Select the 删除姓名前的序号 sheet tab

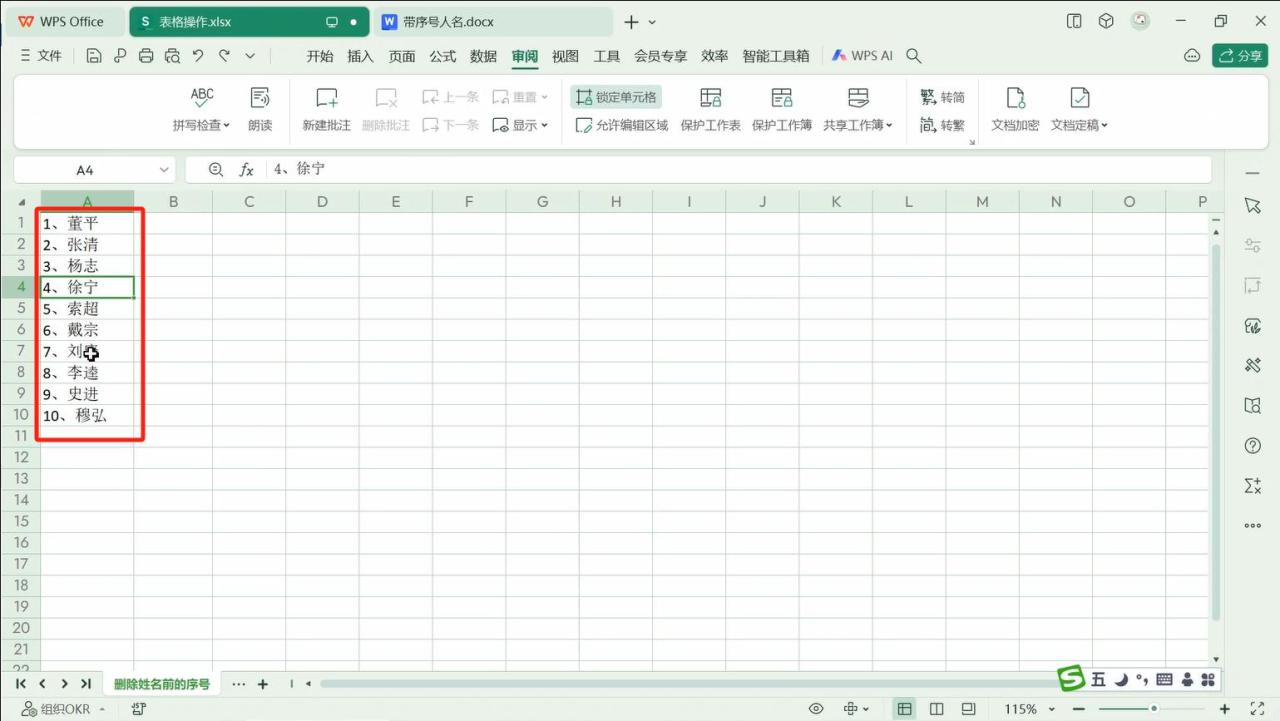click(162, 684)
